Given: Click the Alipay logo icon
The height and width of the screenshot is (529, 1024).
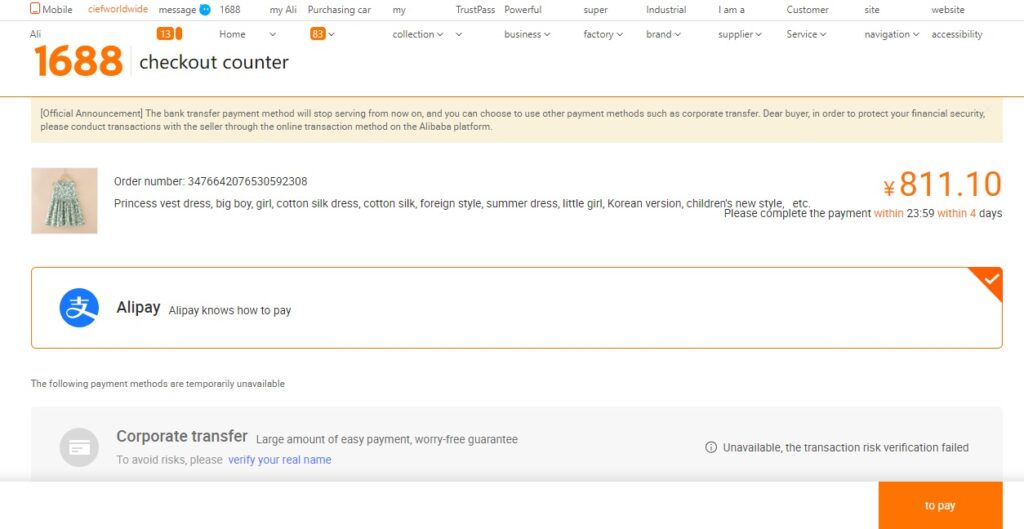Looking at the screenshot, I should pos(79,308).
